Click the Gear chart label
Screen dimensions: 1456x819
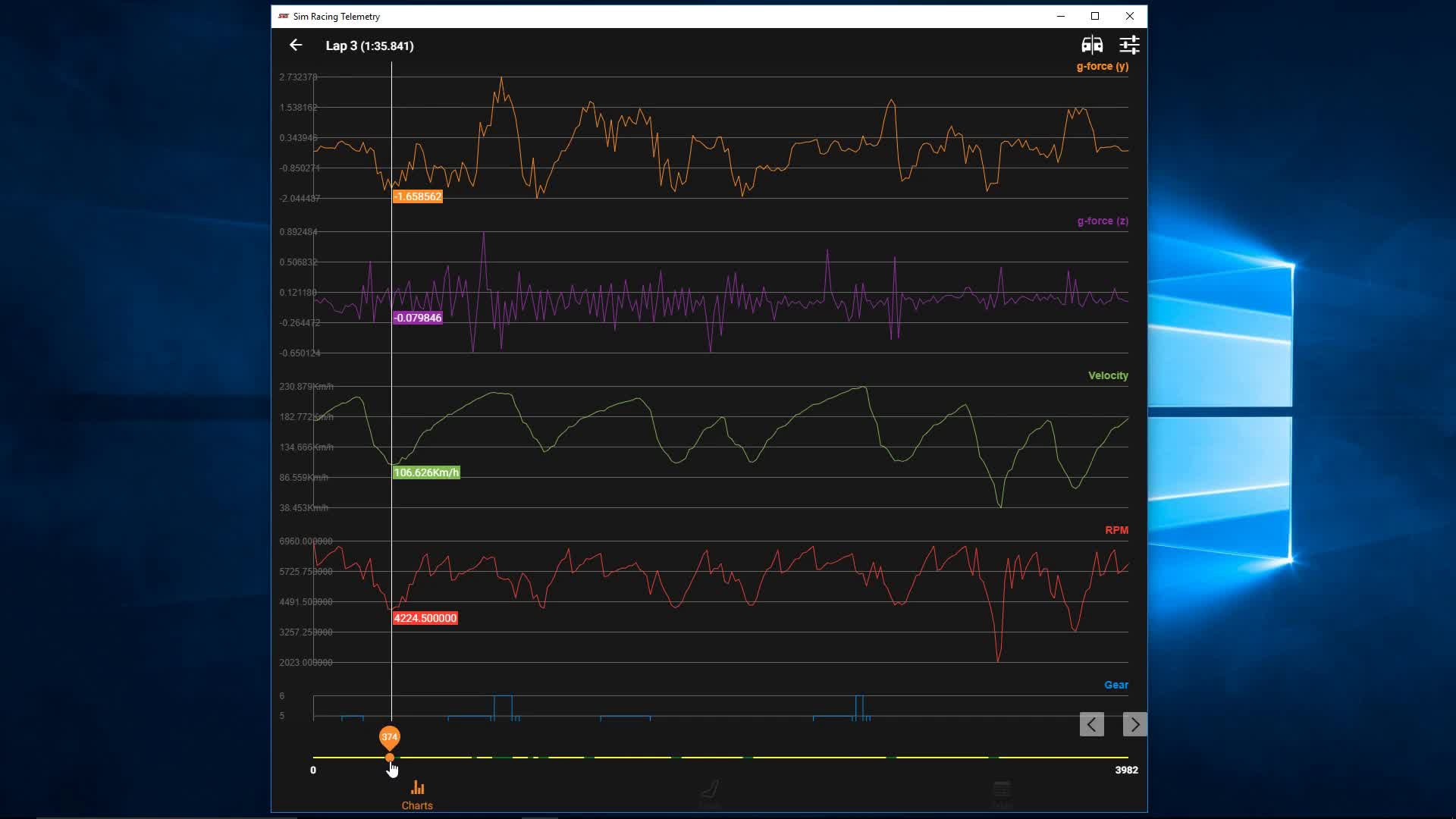click(x=1116, y=686)
